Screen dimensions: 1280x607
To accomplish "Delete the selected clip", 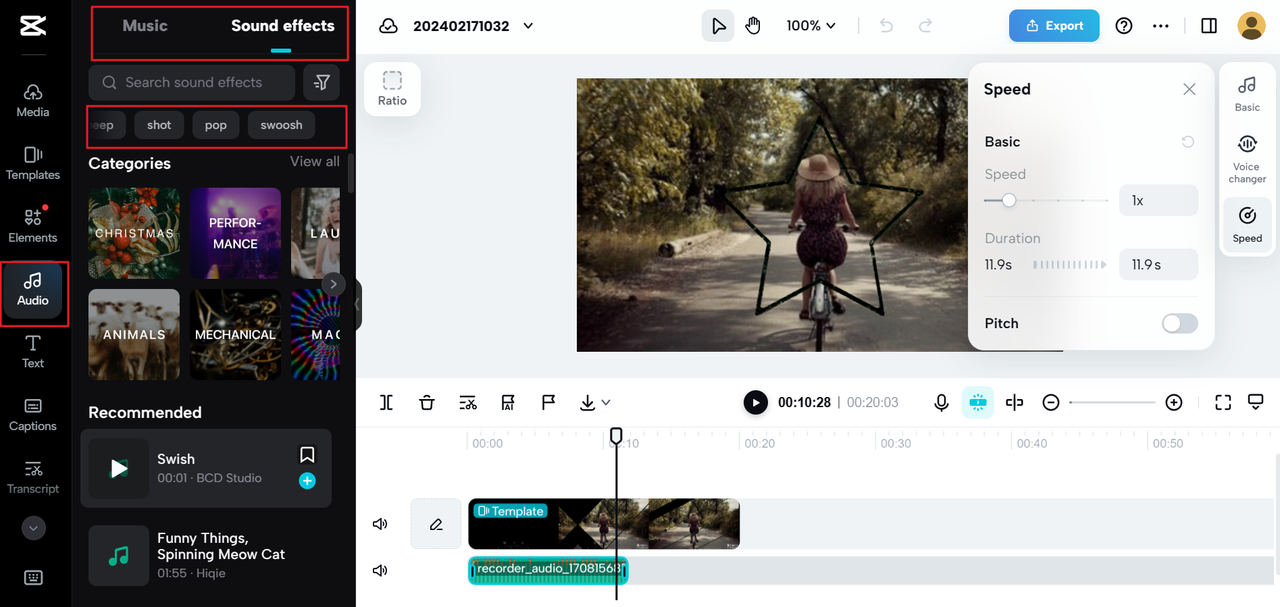I will [x=427, y=402].
